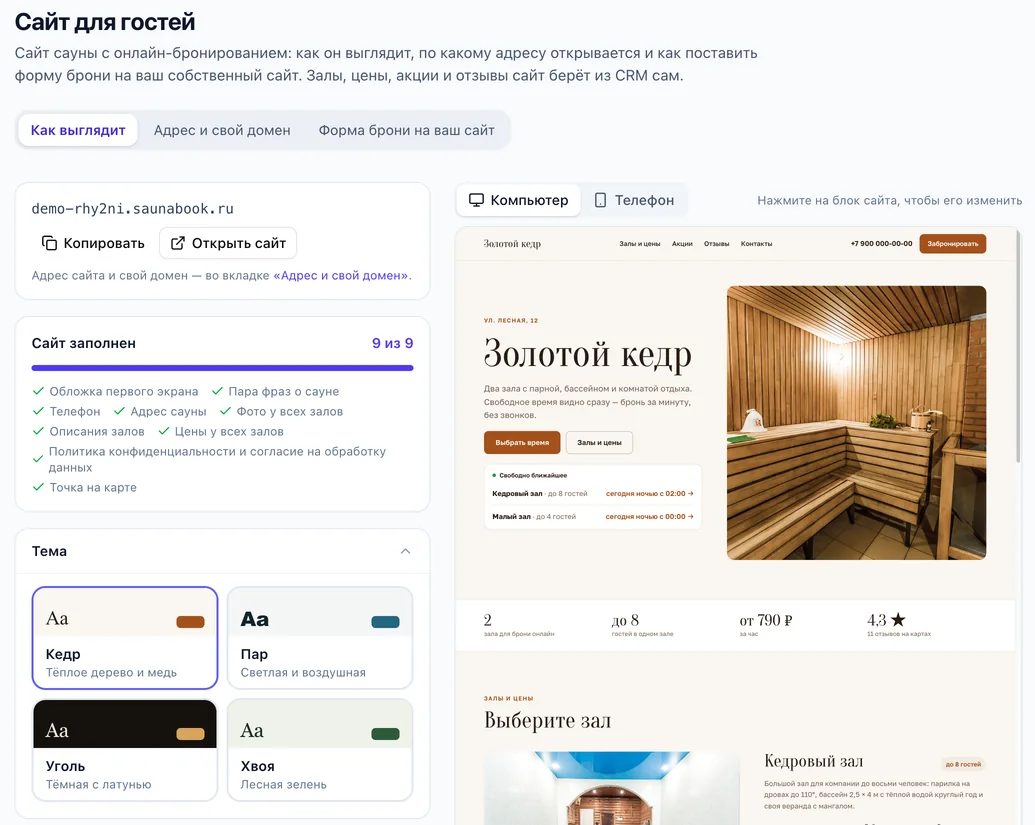The image size is (1035, 825).
Task: Collapse the Тема section chevron
Action: (405, 551)
